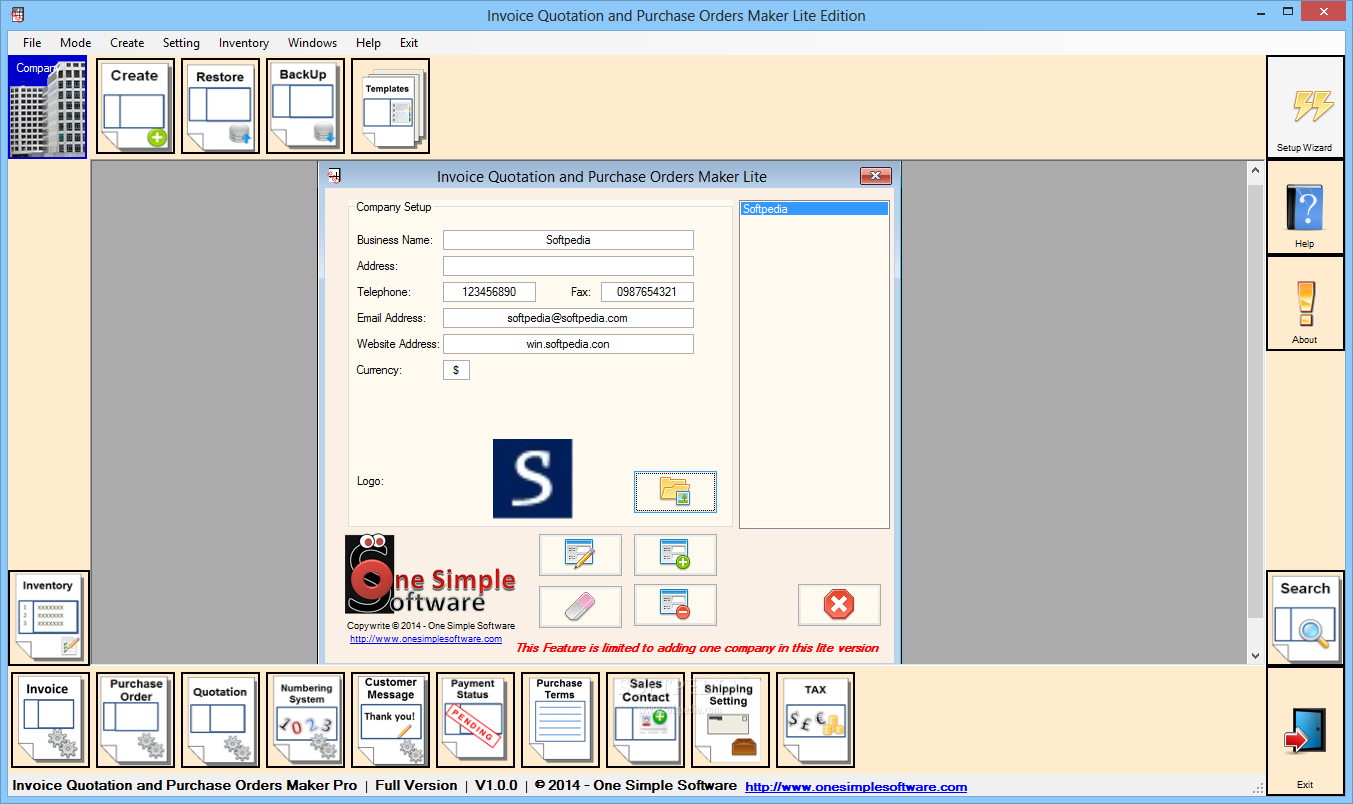Viewport: 1353px width, 804px height.
Task: Click the "Full Version" status bar text
Action: coord(416,786)
